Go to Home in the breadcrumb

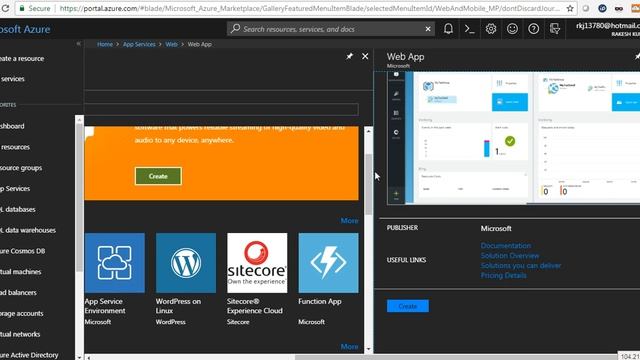tap(105, 44)
